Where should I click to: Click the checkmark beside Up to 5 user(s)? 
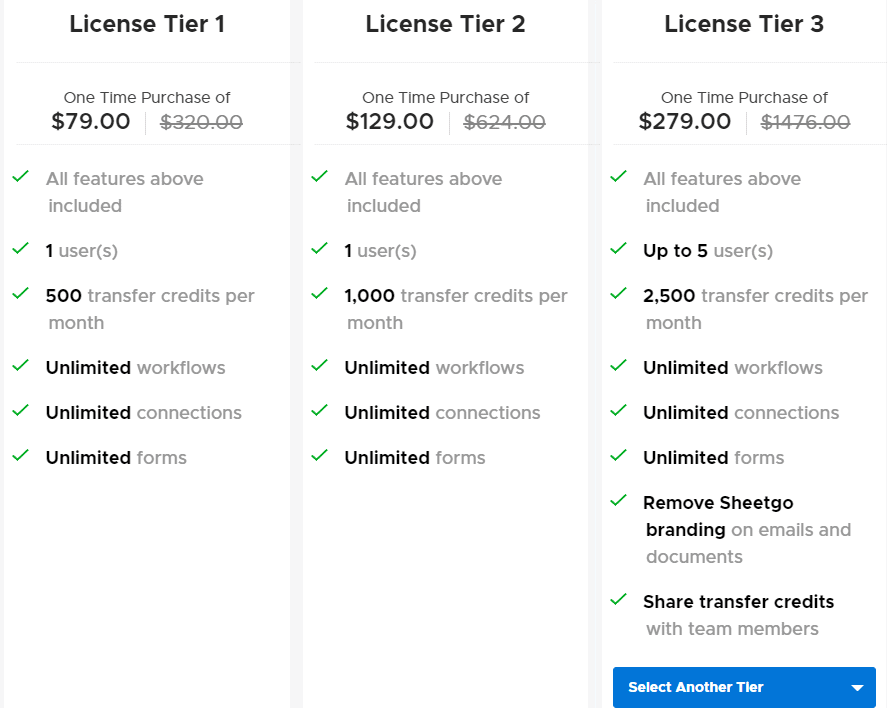coord(618,249)
